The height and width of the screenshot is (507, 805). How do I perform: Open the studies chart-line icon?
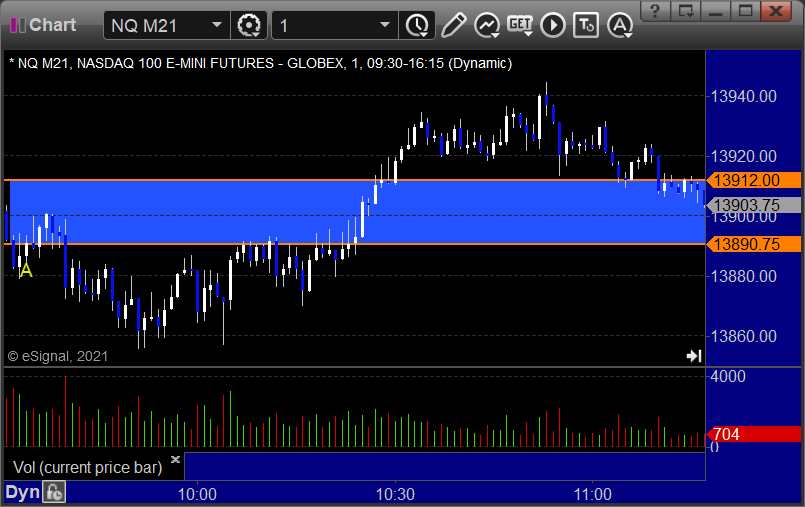487,25
